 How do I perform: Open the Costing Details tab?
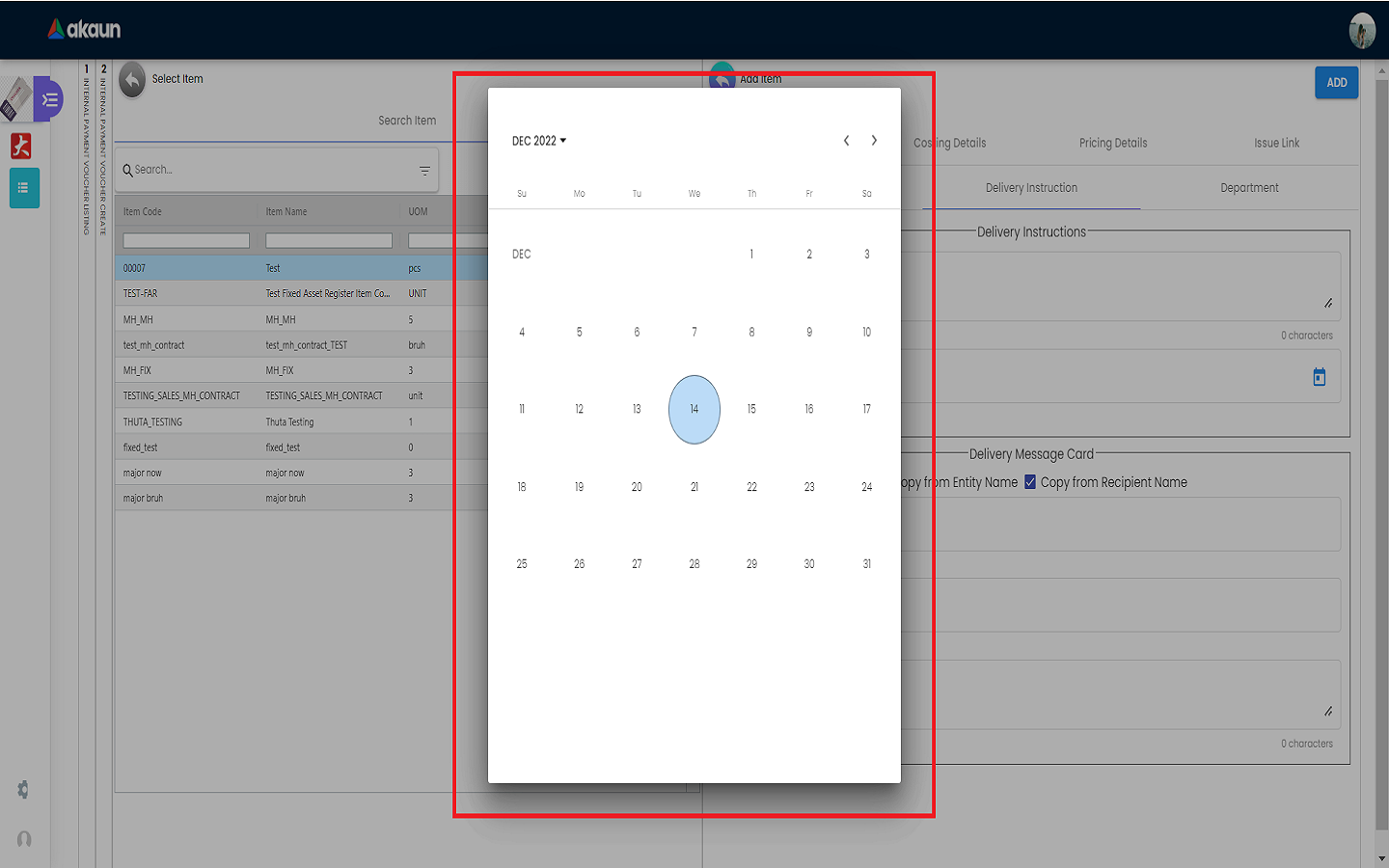950,143
